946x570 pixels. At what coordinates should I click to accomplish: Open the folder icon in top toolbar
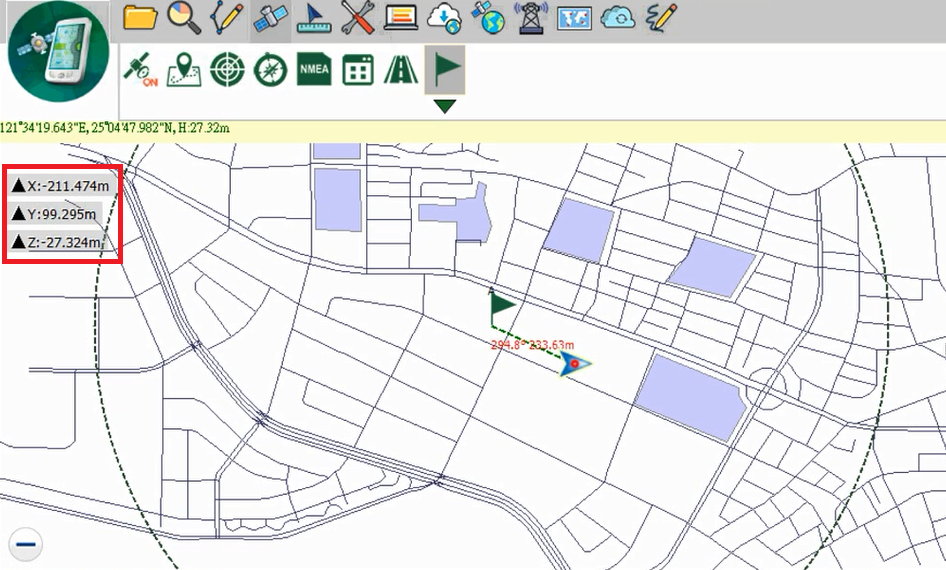[x=141, y=17]
